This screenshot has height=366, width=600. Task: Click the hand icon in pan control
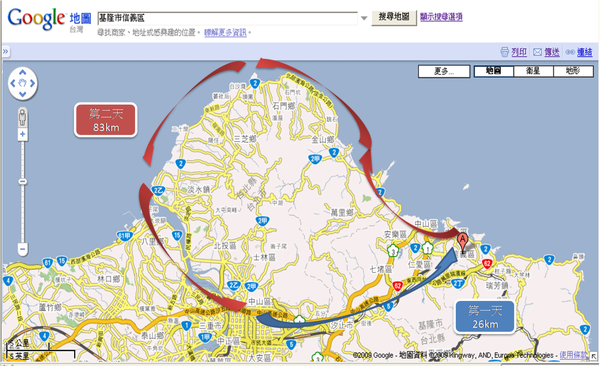23,83
